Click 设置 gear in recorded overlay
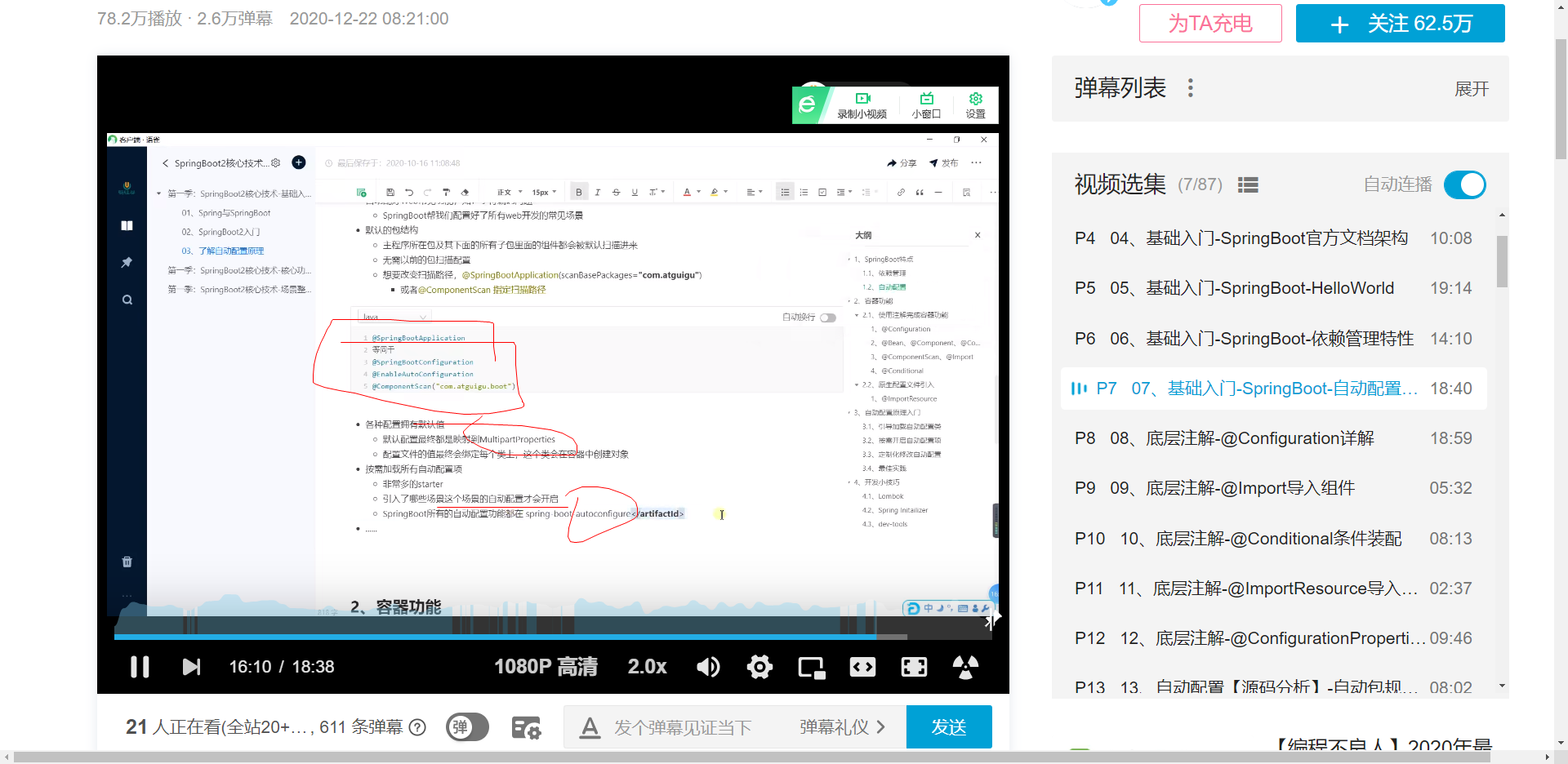This screenshot has height=764, width=1568. [x=975, y=106]
